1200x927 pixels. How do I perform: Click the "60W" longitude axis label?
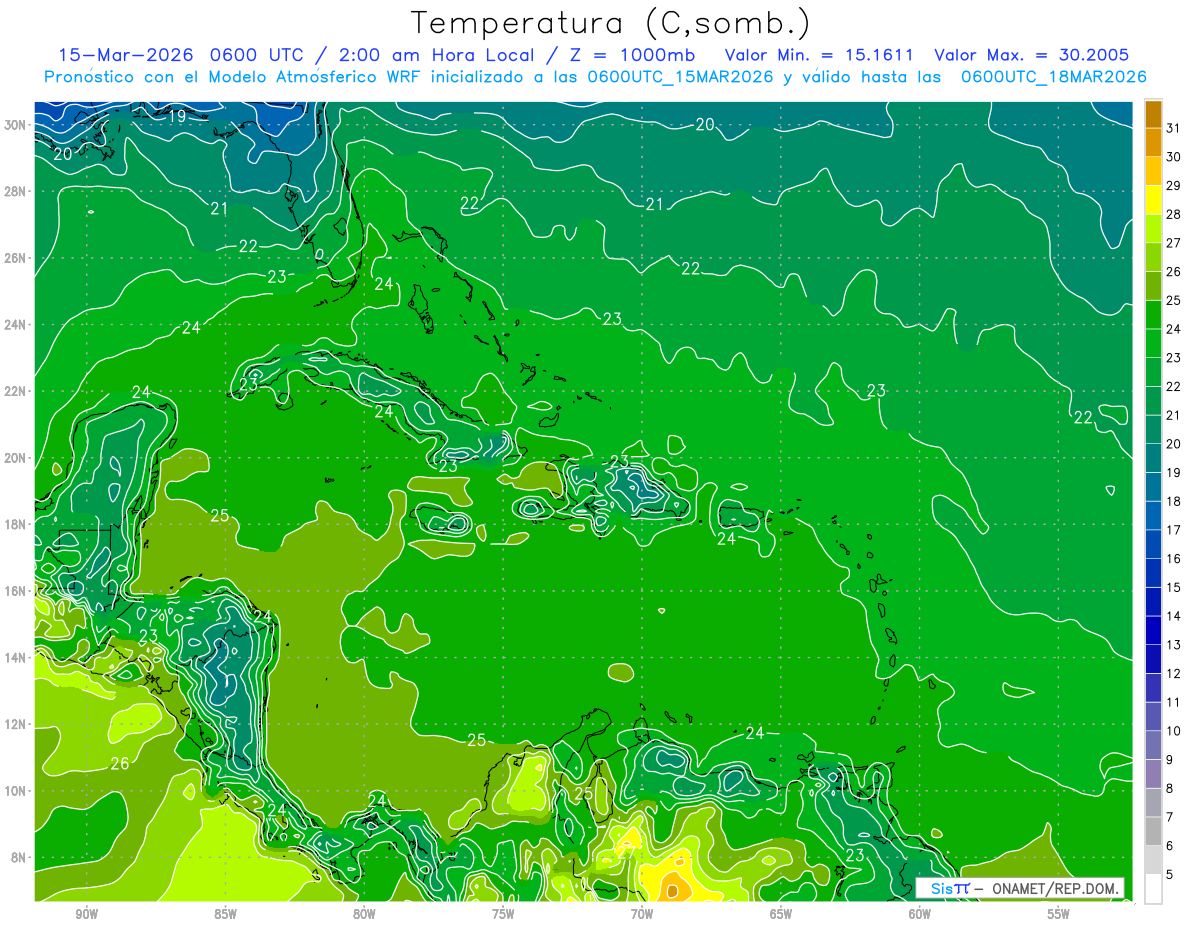point(920,914)
